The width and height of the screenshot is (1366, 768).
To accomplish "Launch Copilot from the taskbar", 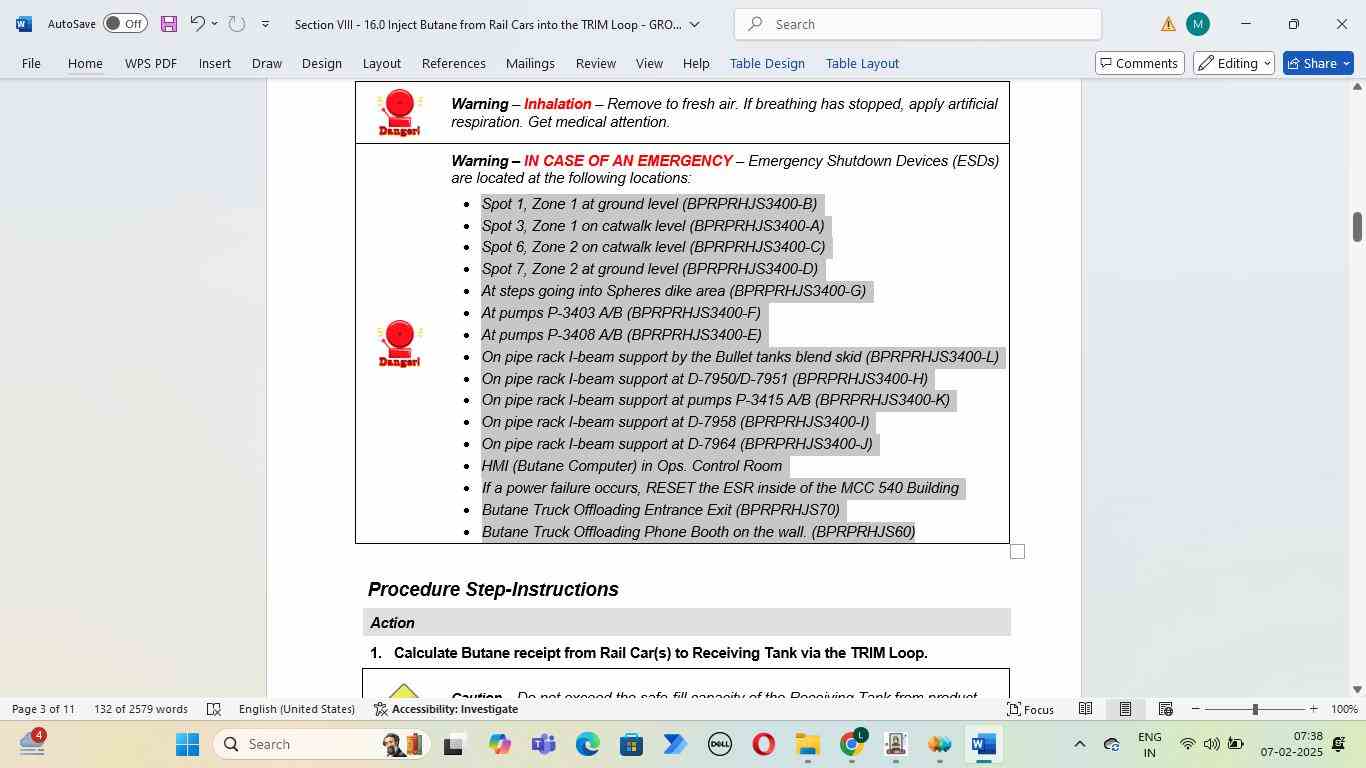I will 500,744.
